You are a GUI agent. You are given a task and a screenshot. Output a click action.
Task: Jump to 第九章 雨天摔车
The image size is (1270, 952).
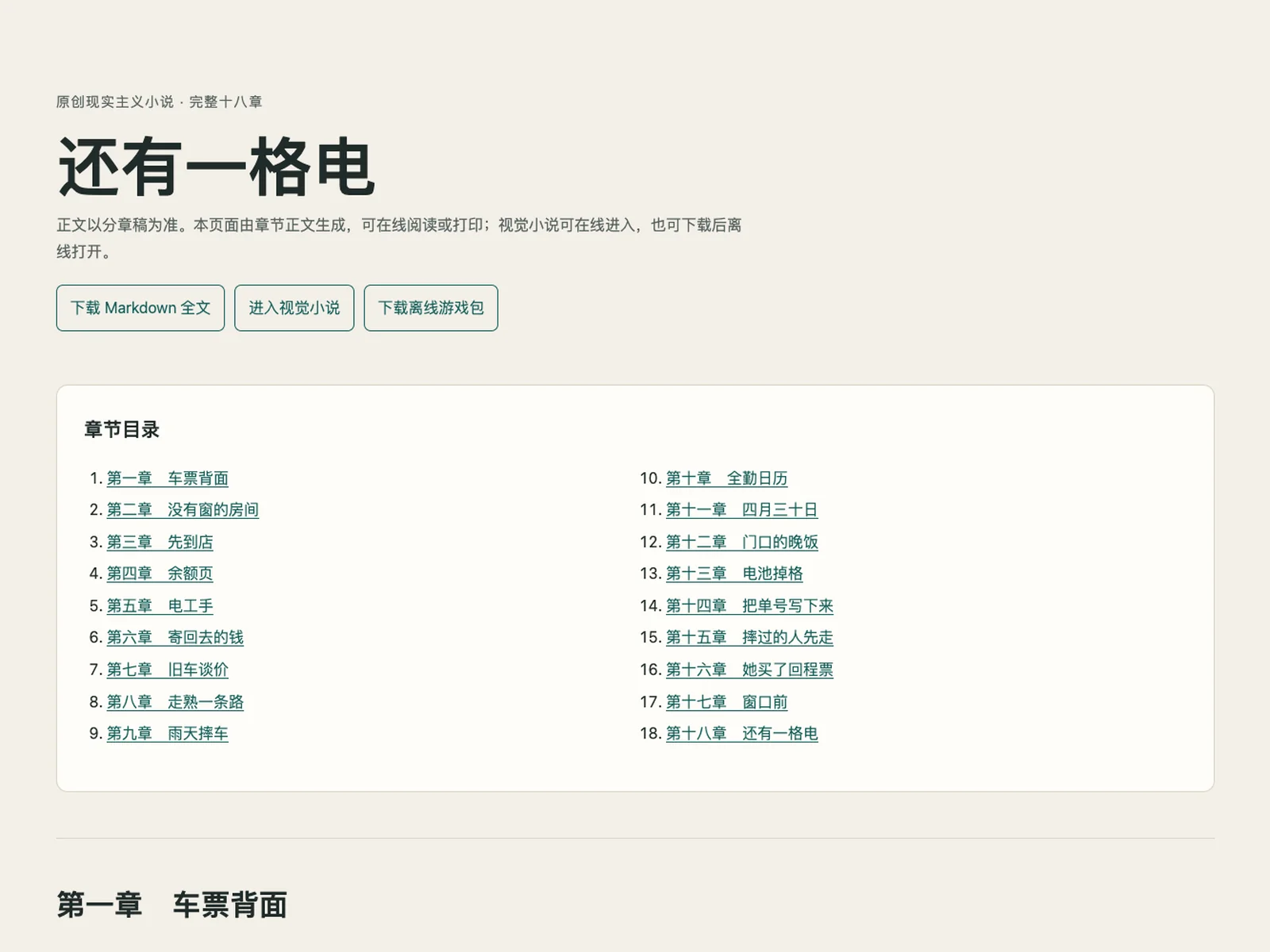point(167,734)
